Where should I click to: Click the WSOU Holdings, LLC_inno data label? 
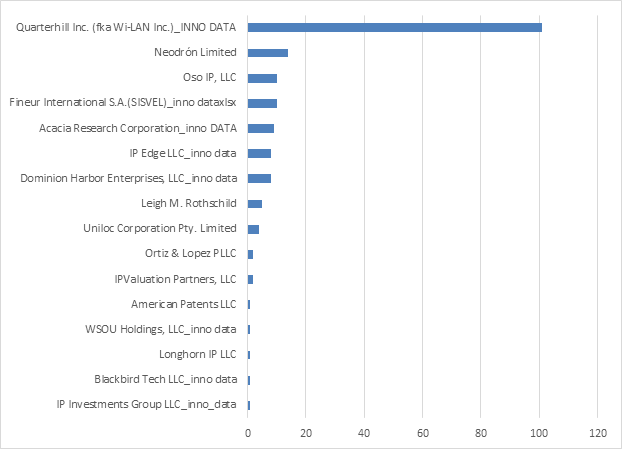coord(161,329)
